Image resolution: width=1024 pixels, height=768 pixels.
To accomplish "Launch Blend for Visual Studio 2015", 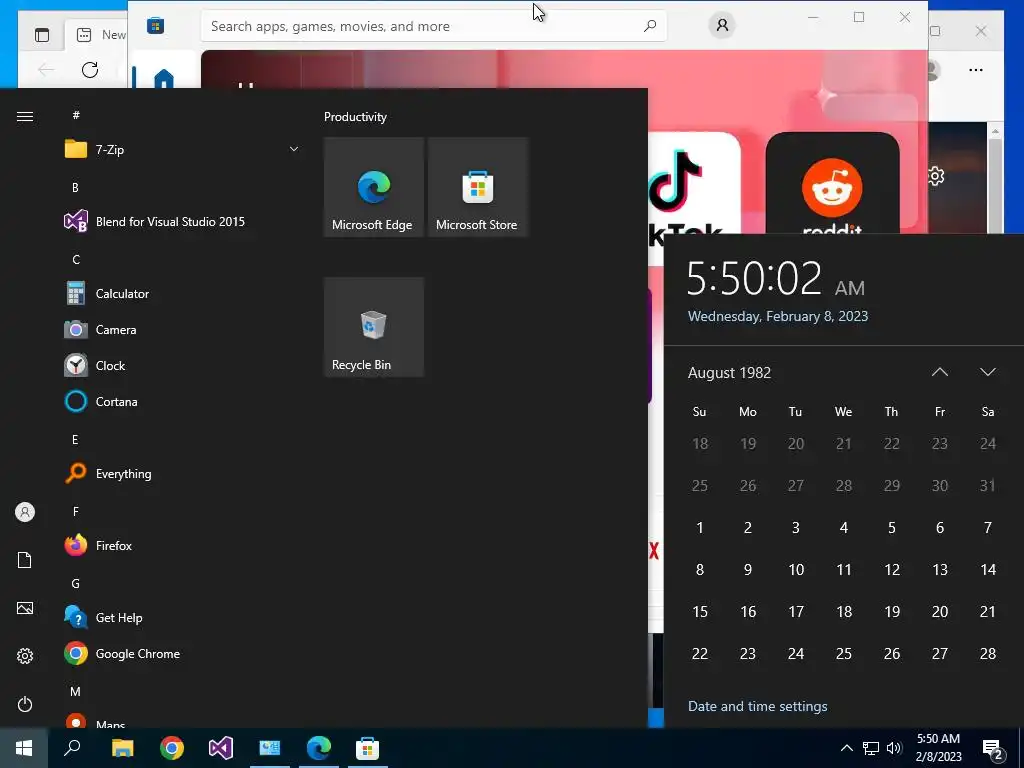I will (x=182, y=221).
